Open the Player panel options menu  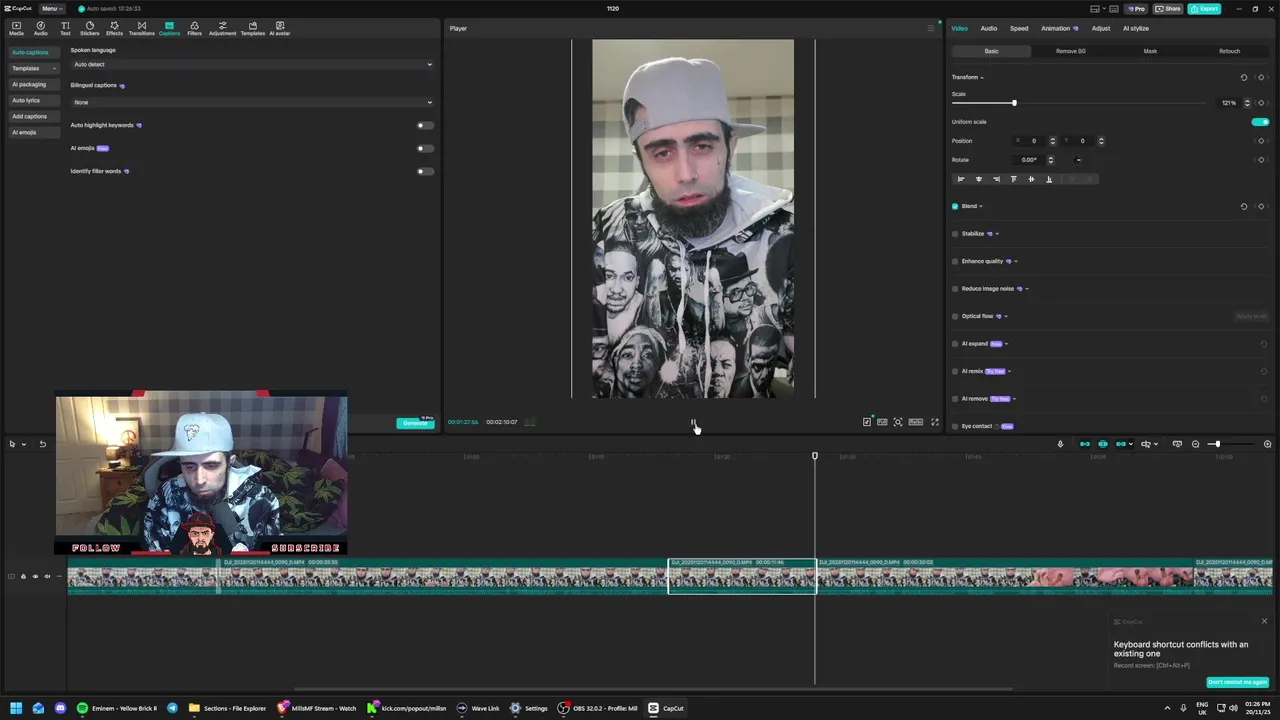[931, 28]
